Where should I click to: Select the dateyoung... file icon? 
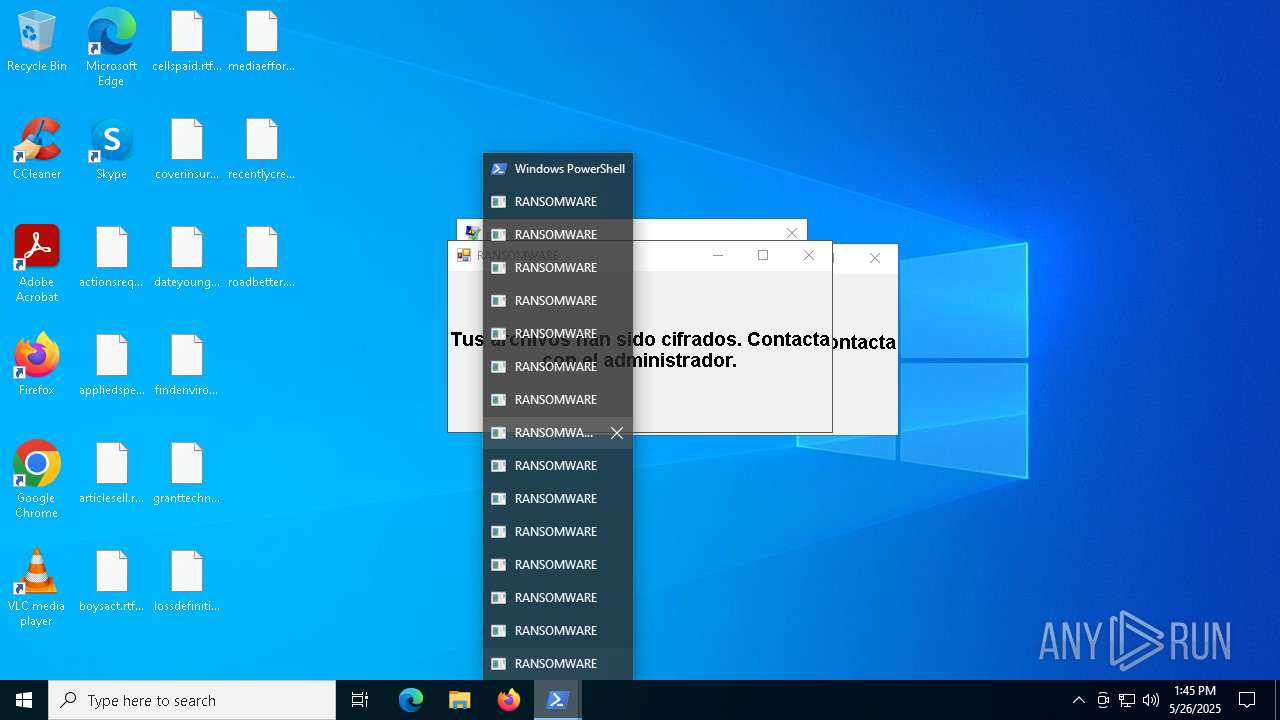(x=187, y=258)
